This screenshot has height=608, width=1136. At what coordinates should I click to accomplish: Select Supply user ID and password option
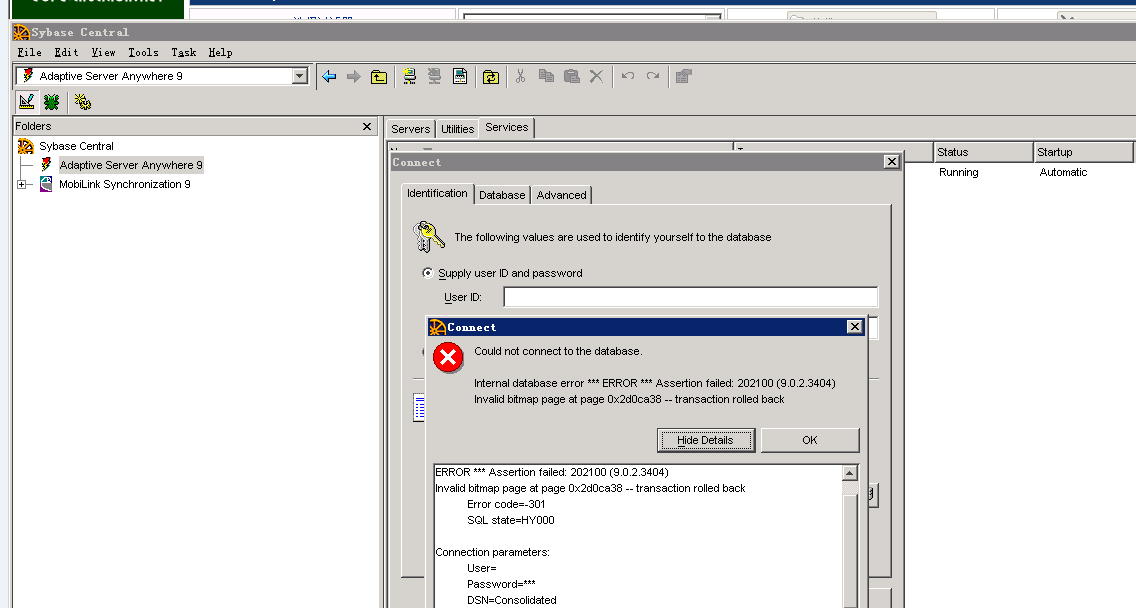pos(428,273)
